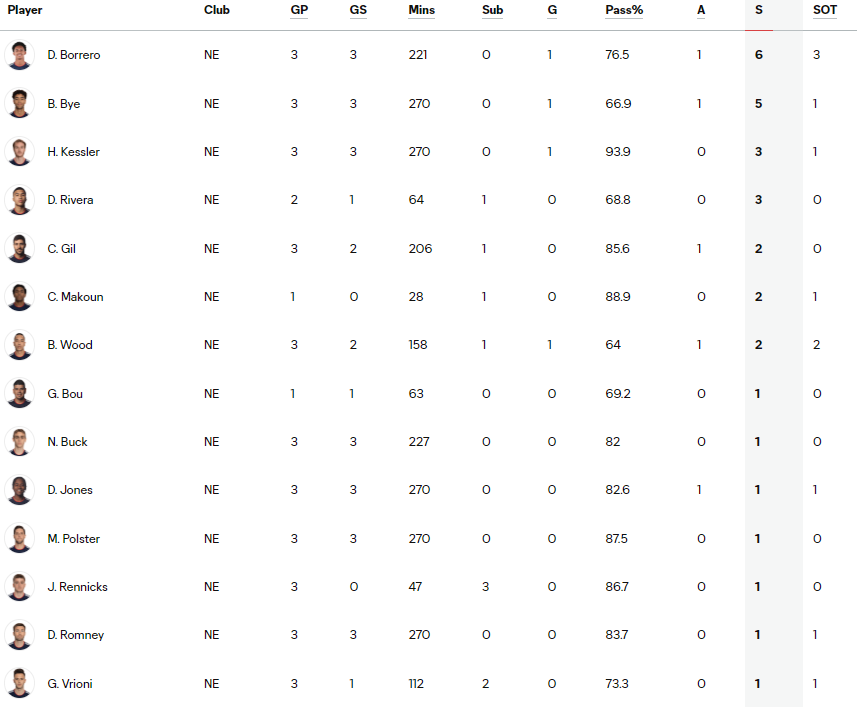Click H. Kessler's player photo

coord(20,152)
